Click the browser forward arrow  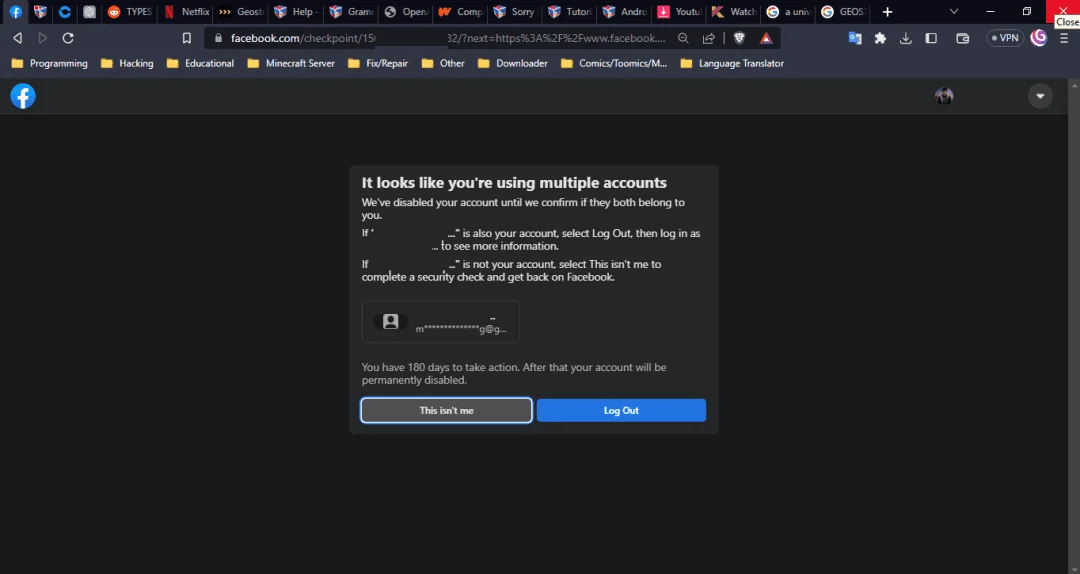click(43, 38)
